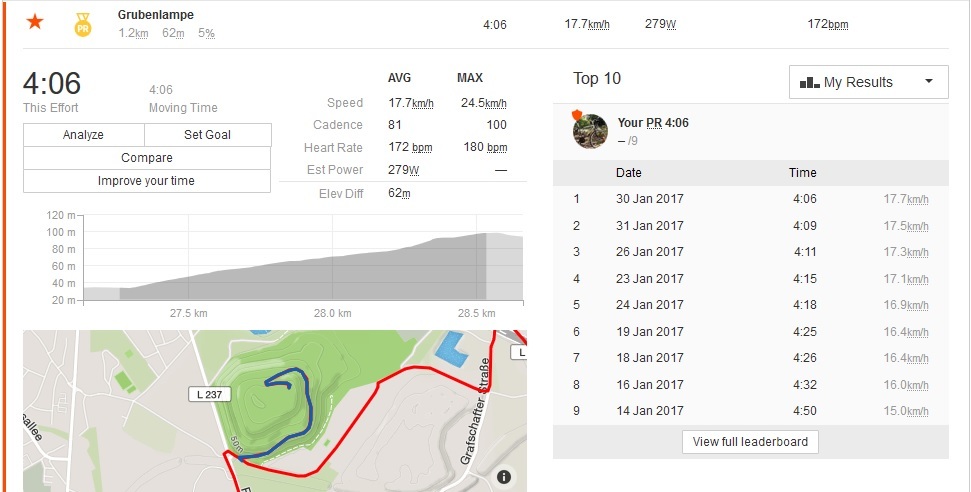971x492 pixels.
Task: Click the orange star favorite icon
Action: point(35,22)
